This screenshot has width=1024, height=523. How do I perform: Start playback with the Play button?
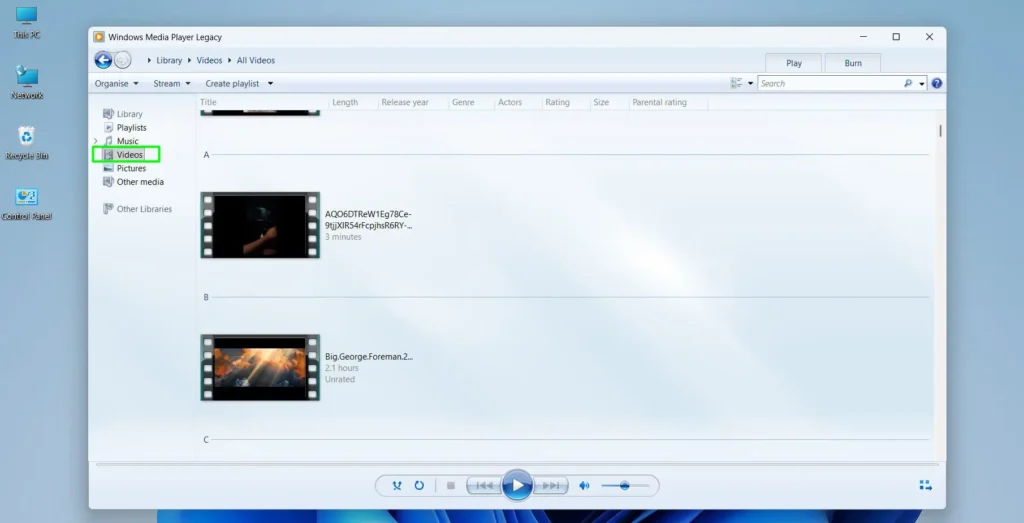pyautogui.click(x=517, y=485)
